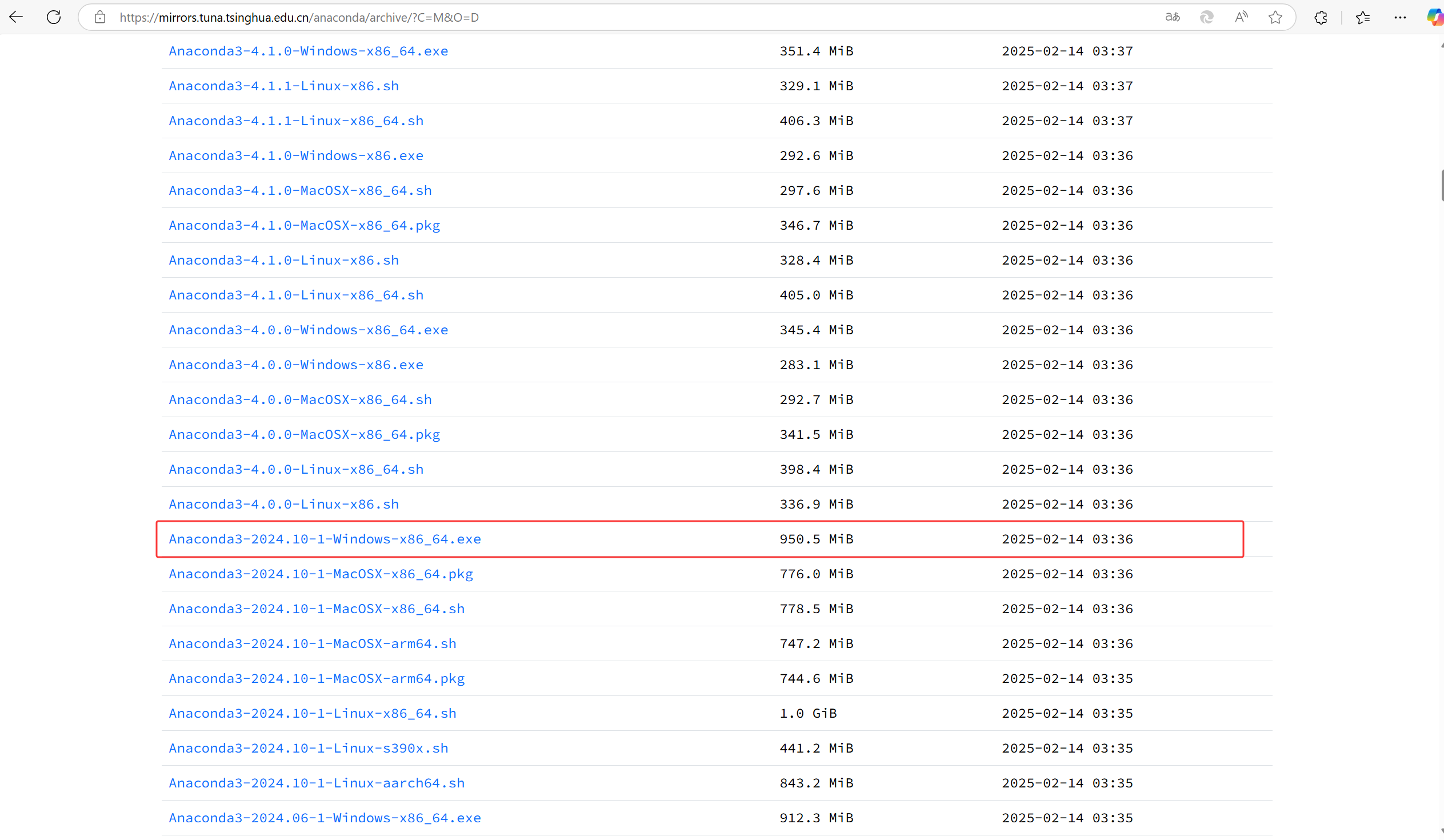1444x840 pixels.
Task: Download Anaconda3-2024.06-1-Windows-x86_64.exe
Action: pyautogui.click(x=325, y=818)
